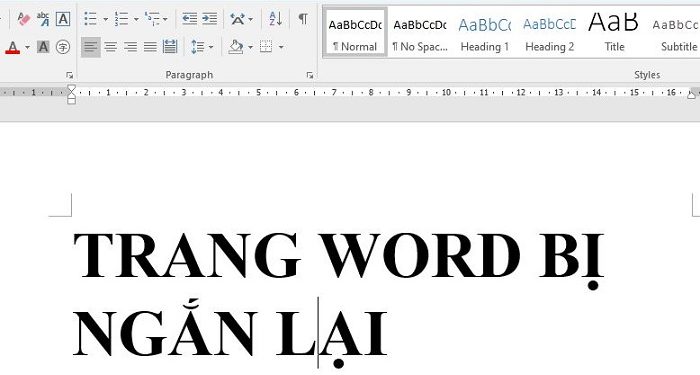Expand the bullet library dropdown
The width and height of the screenshot is (700, 375).
pyautogui.click(x=105, y=19)
